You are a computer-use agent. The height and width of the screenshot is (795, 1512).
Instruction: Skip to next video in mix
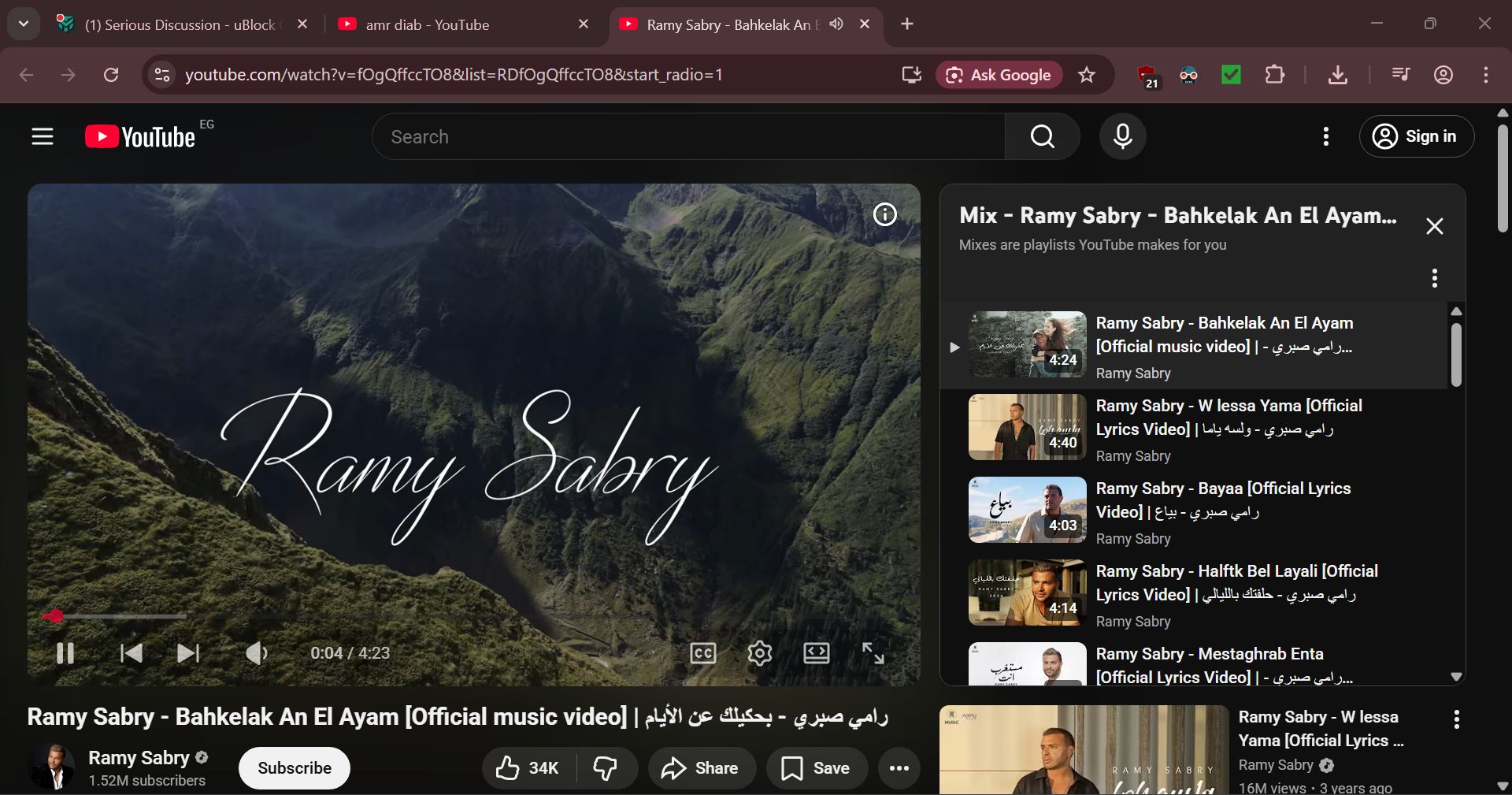[188, 653]
